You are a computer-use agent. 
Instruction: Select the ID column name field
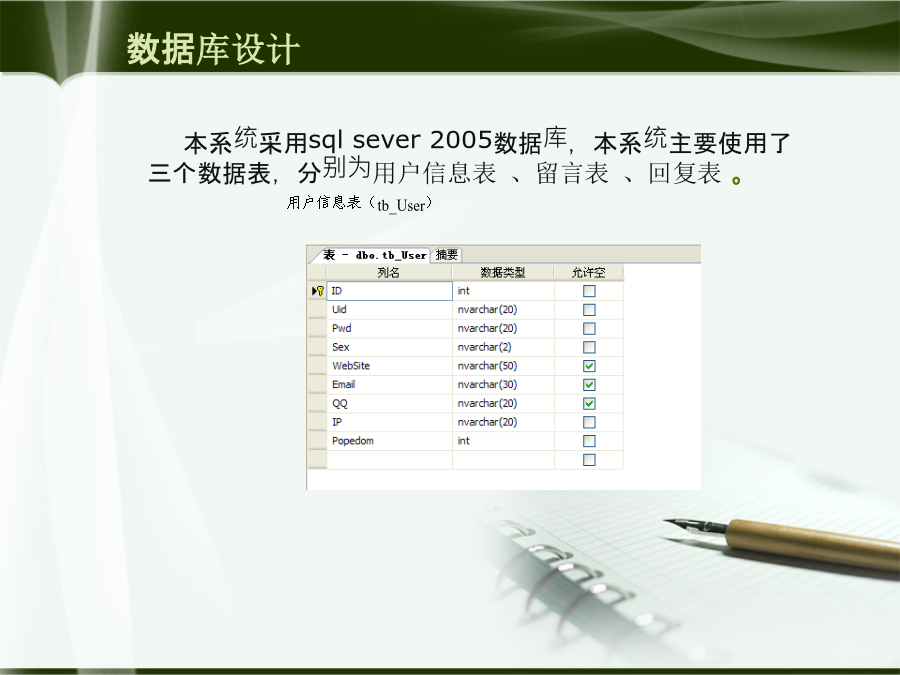[389, 291]
